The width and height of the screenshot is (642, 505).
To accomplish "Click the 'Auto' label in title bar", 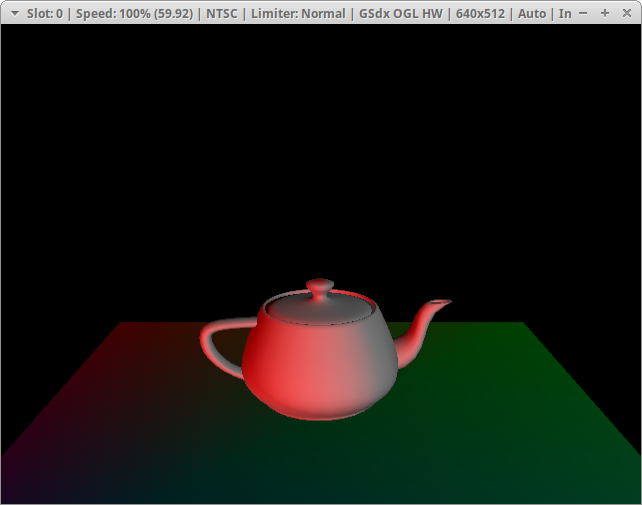I will [532, 13].
